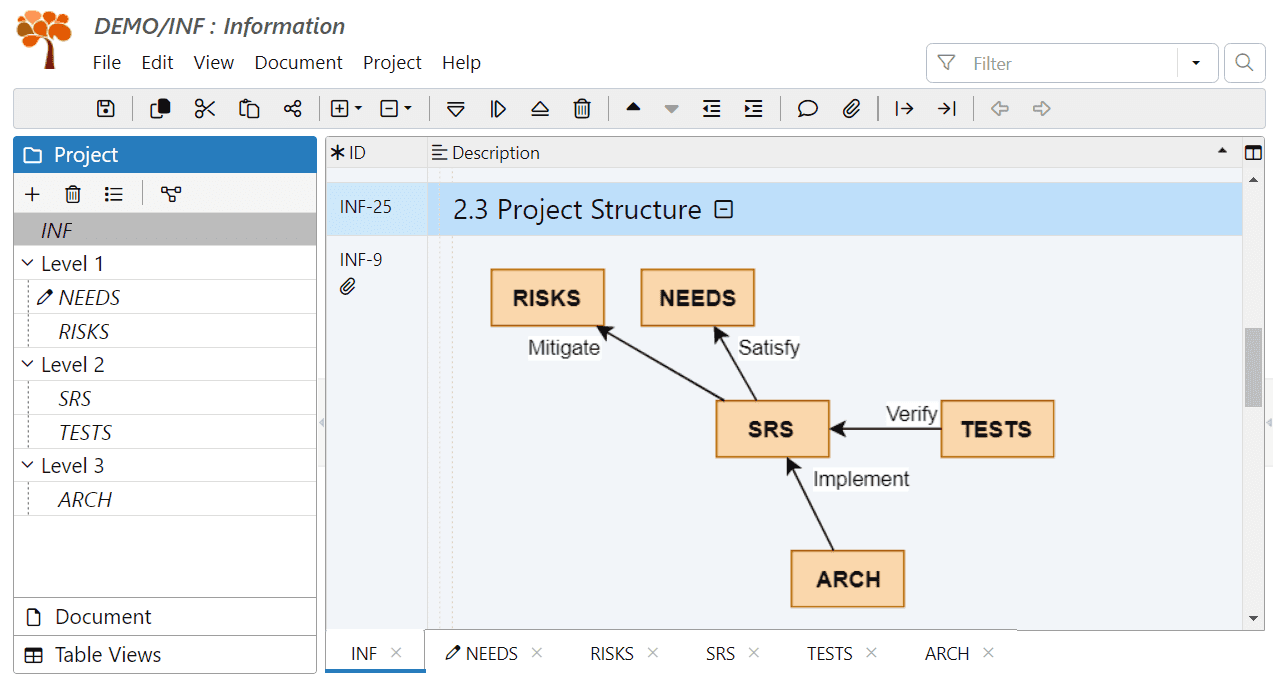Click the share nodes icon in toolbar

(x=292, y=109)
